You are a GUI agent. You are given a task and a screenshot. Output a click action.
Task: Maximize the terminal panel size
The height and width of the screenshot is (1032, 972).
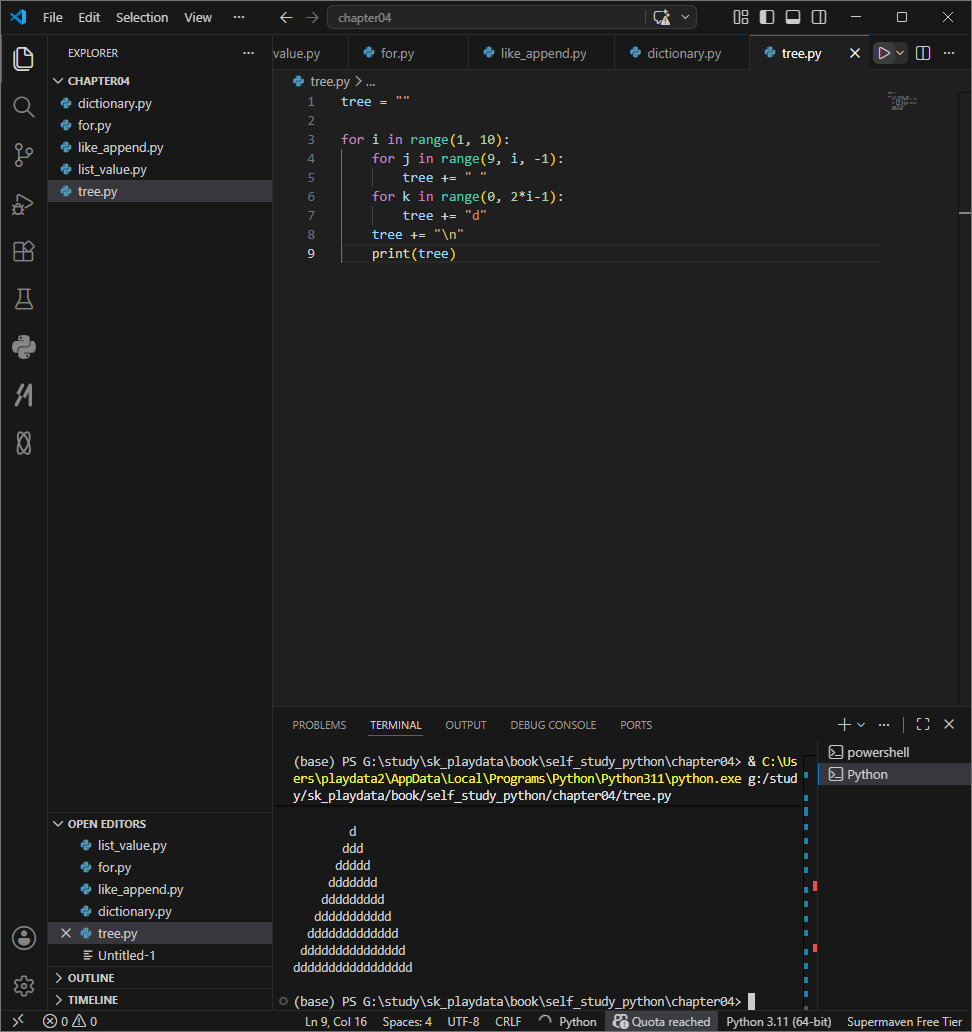(923, 725)
